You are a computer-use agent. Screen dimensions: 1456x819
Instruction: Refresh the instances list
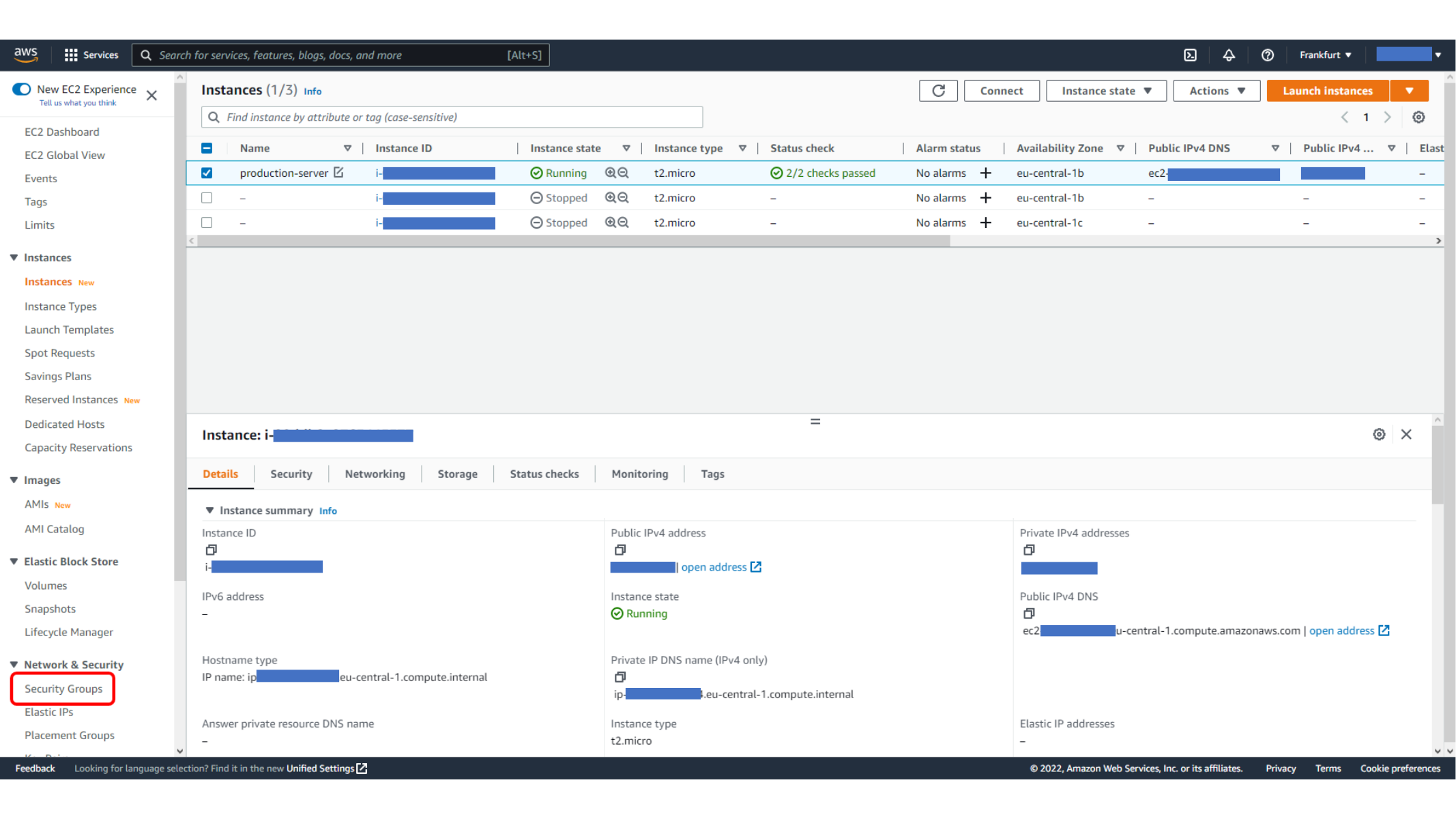coord(938,91)
